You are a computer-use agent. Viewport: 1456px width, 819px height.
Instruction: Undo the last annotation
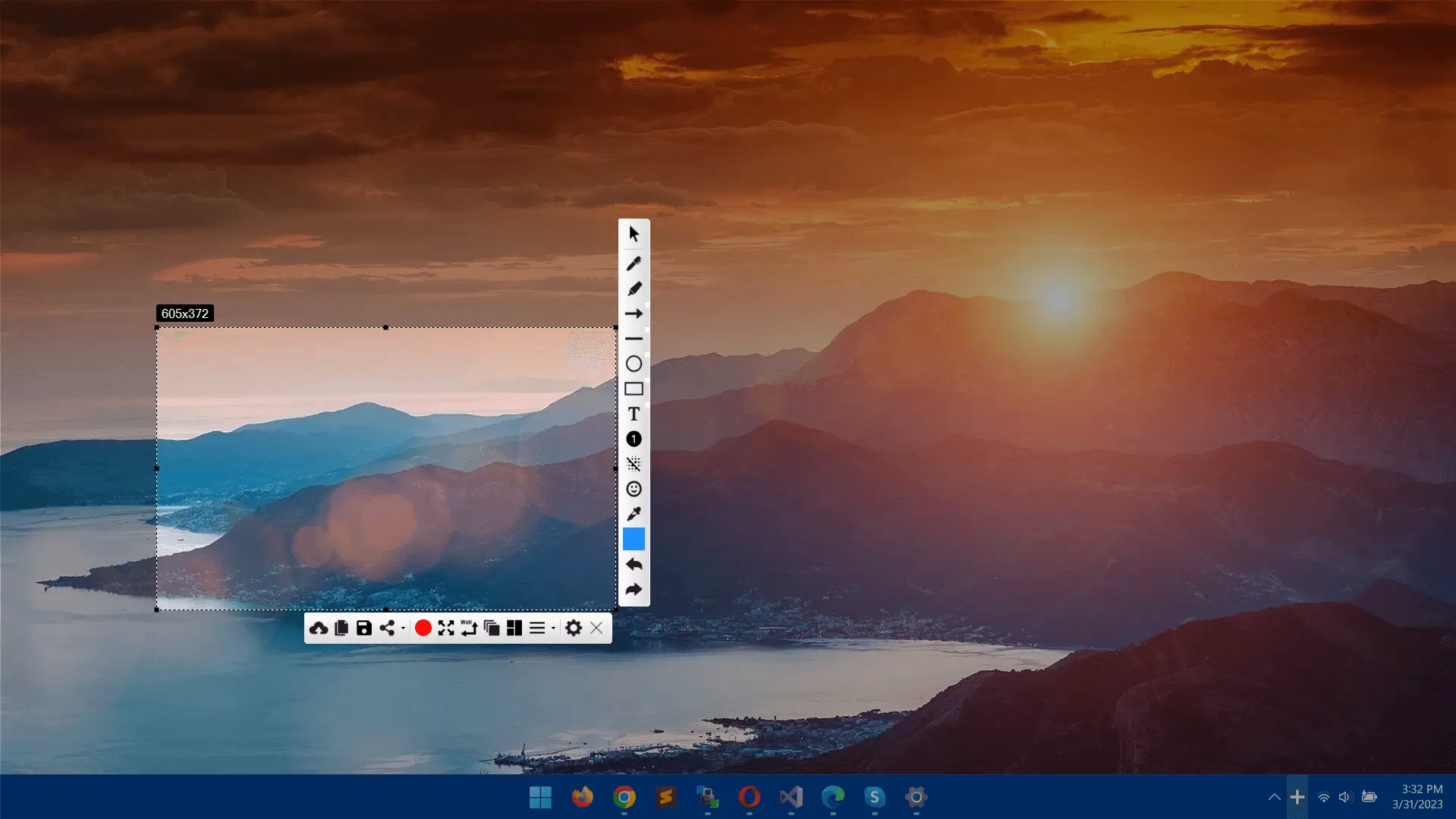(x=634, y=565)
